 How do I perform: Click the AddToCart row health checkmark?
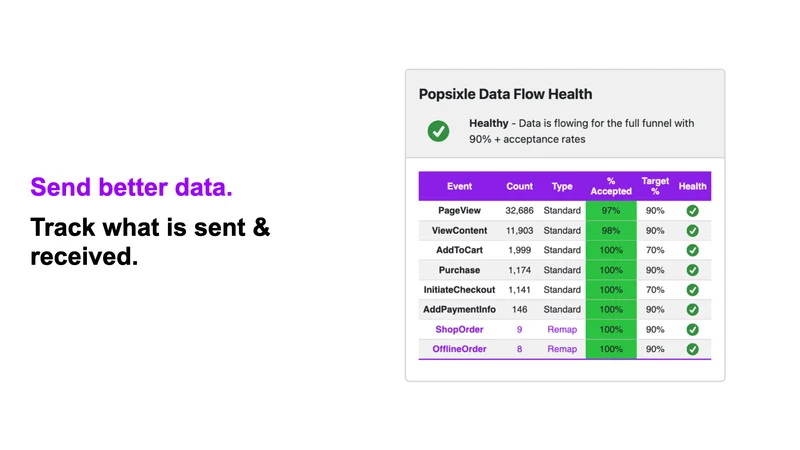(692, 250)
